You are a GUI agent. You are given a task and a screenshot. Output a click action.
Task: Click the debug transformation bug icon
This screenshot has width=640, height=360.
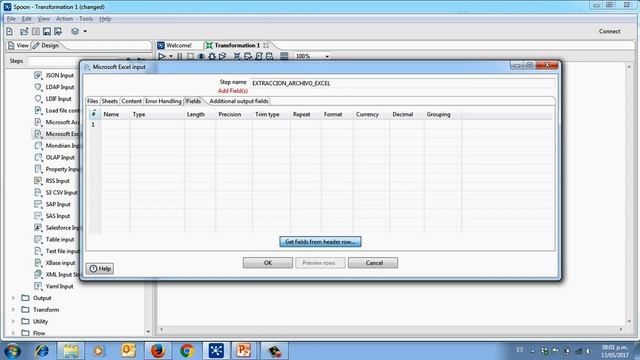[x=212, y=56]
